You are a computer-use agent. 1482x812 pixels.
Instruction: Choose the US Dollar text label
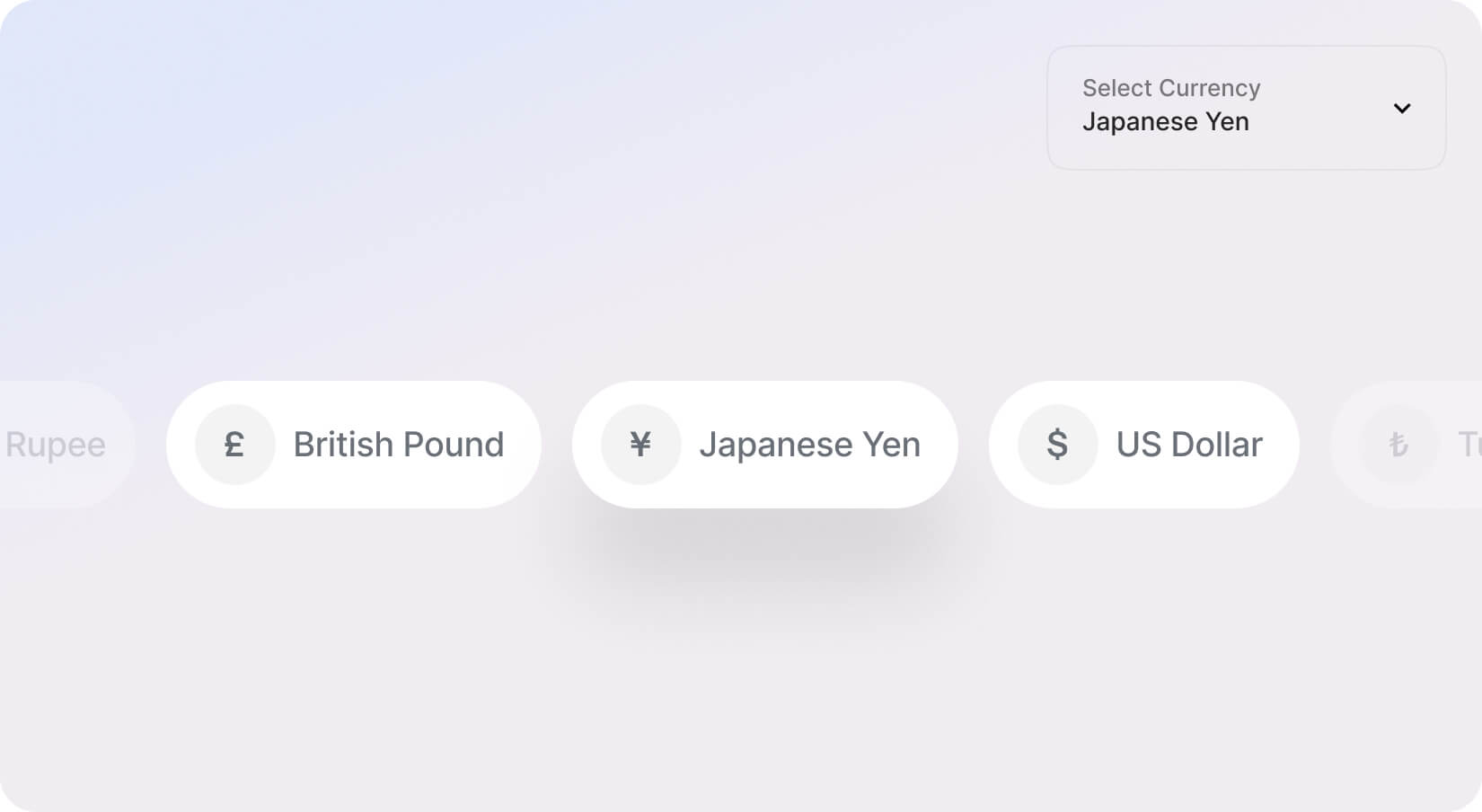[1188, 445]
